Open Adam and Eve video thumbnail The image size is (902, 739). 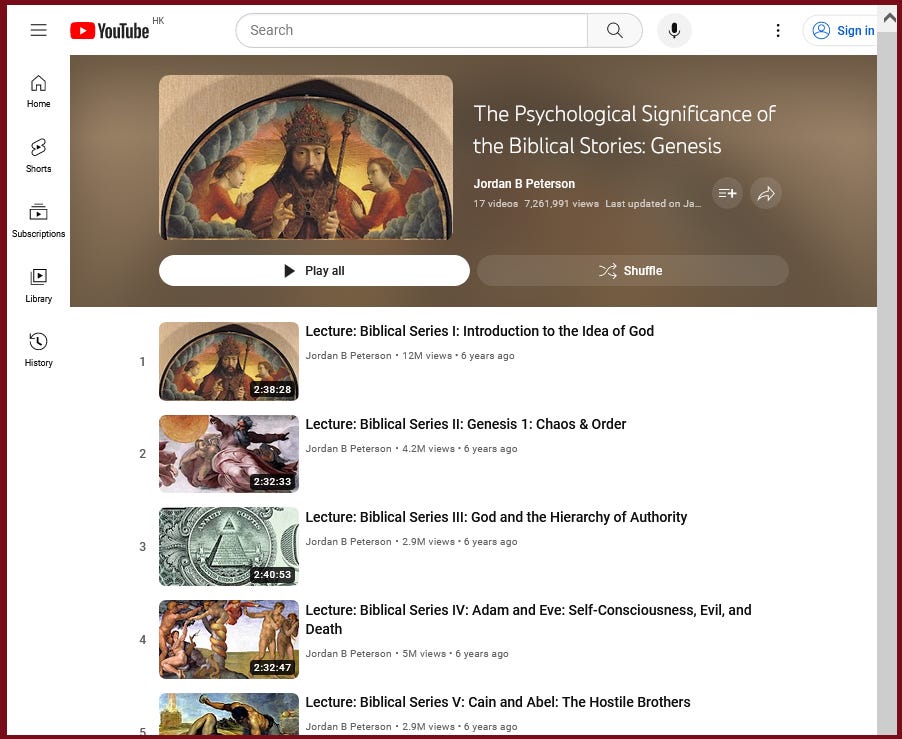229,640
